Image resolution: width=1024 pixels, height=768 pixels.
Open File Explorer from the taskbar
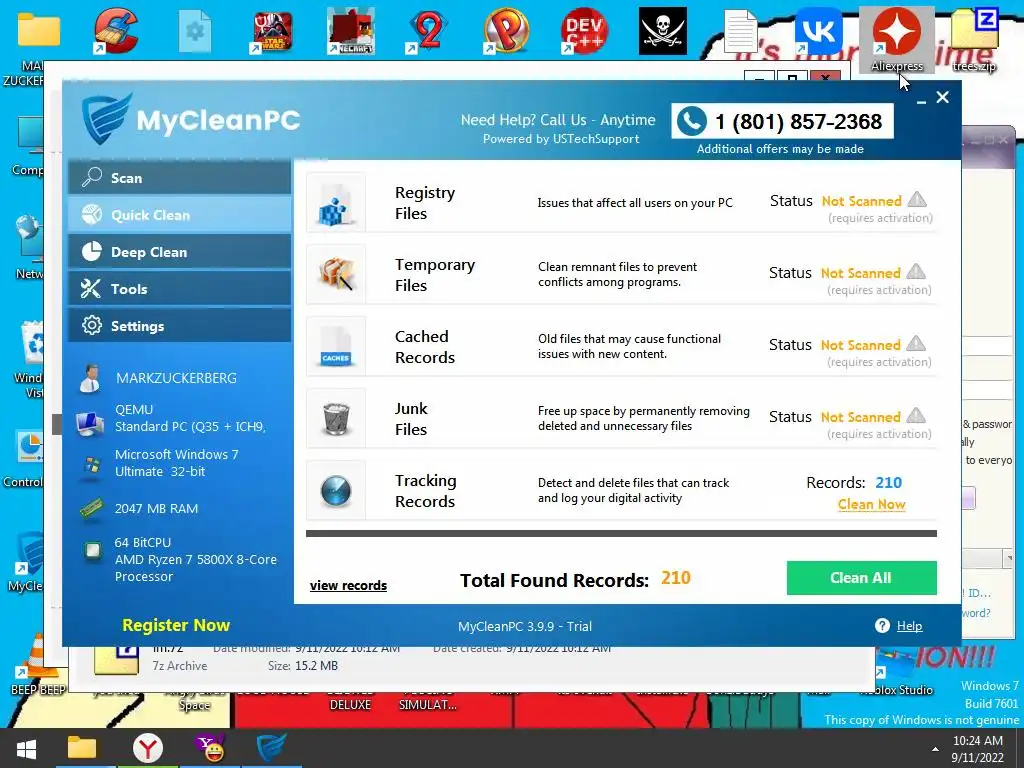tap(82, 748)
